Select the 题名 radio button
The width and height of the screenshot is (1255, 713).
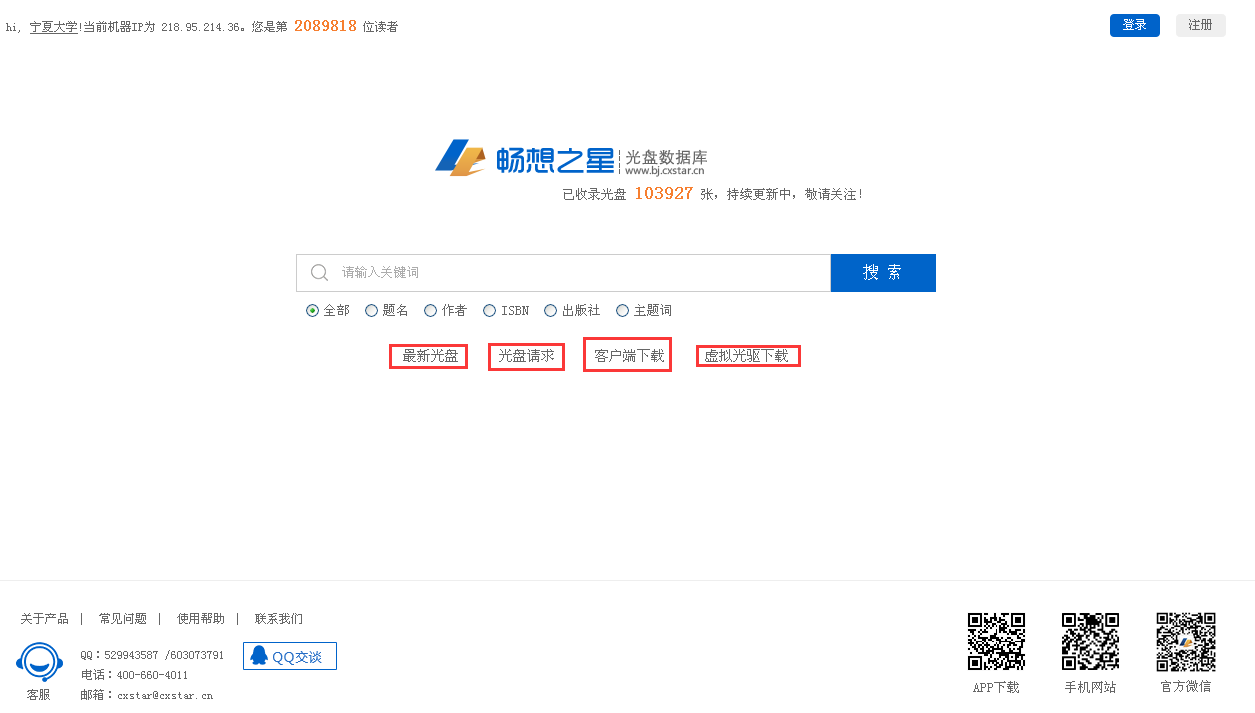371,311
